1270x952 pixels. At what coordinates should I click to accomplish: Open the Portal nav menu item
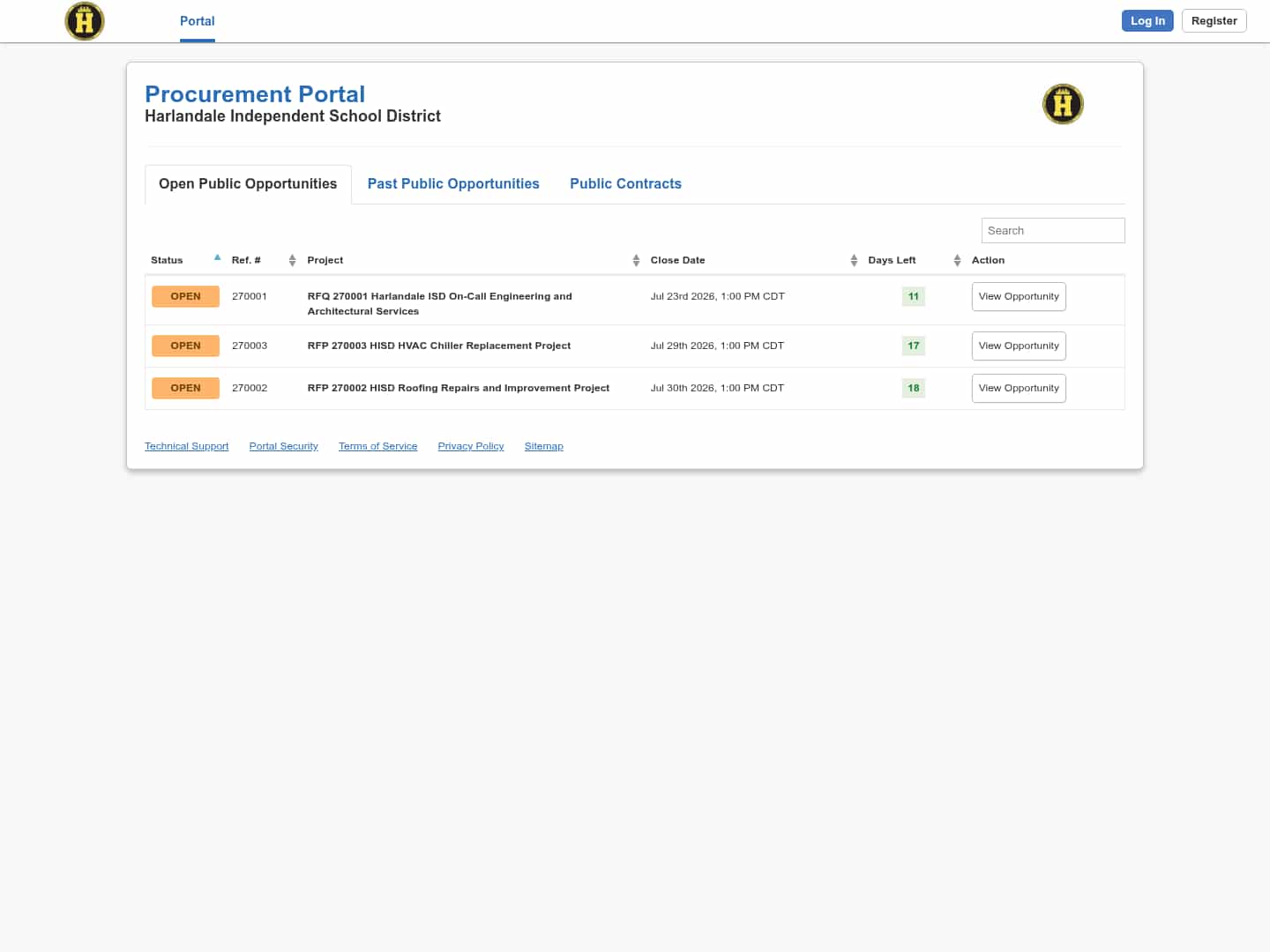198,21
